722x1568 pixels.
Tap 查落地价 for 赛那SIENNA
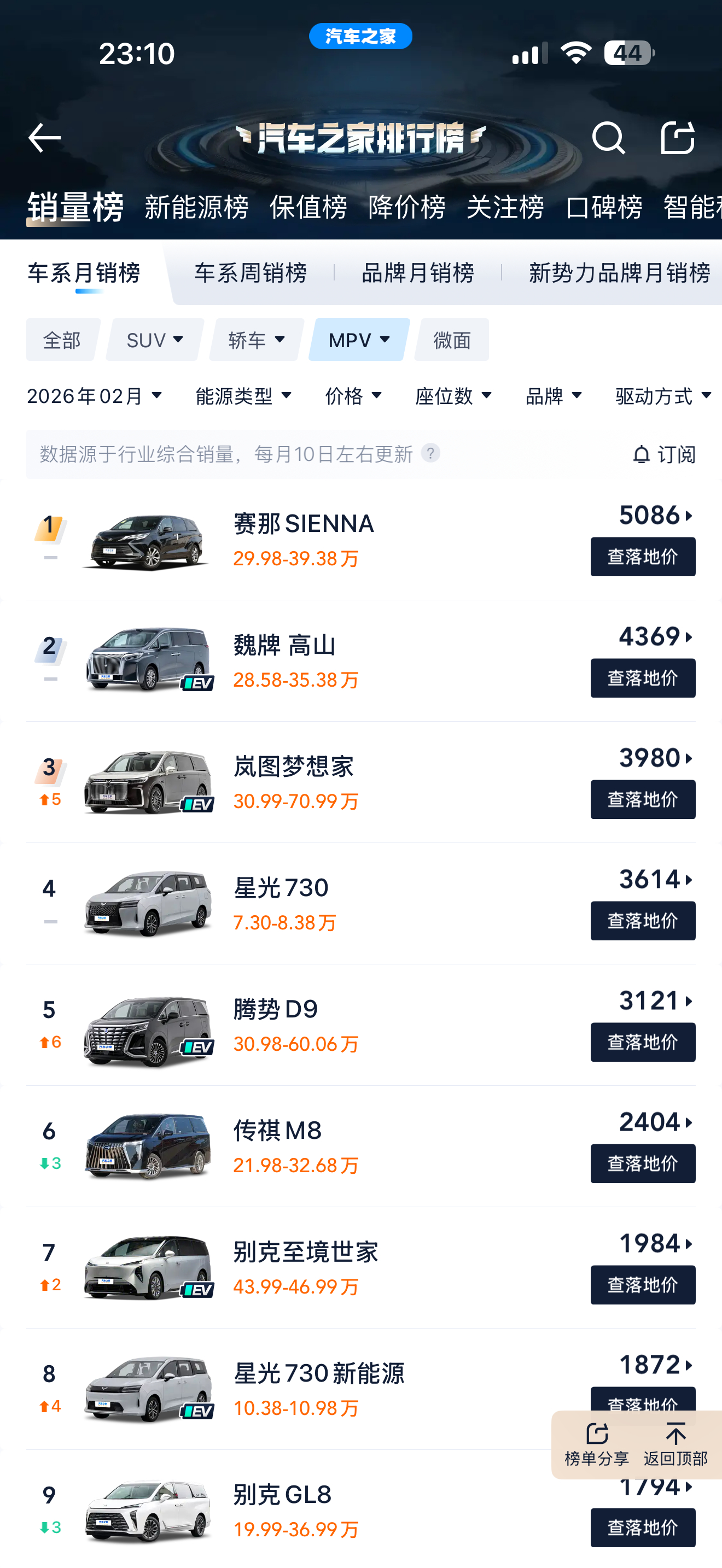tap(643, 557)
